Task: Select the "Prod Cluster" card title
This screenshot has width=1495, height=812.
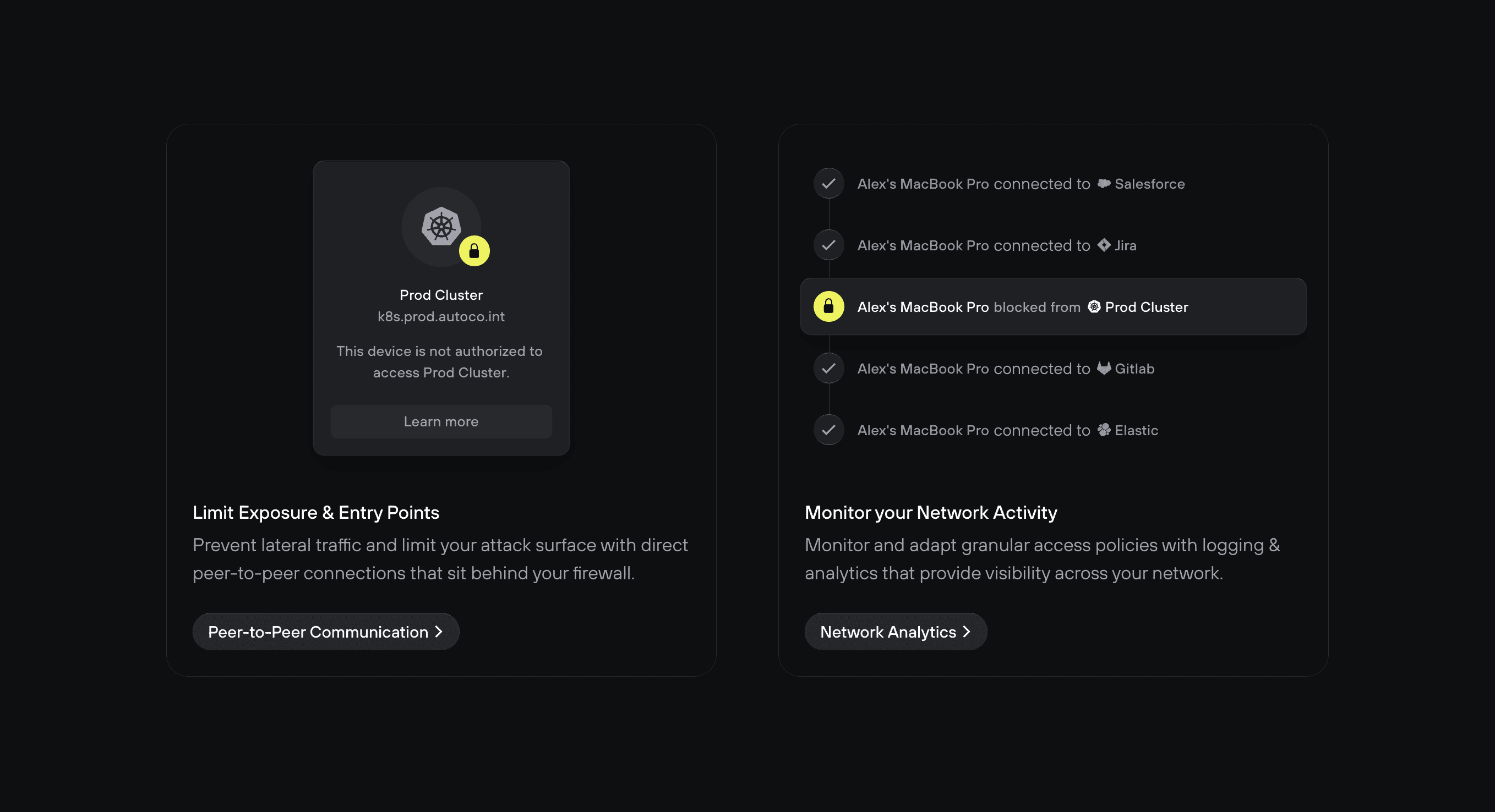Action: (x=441, y=295)
